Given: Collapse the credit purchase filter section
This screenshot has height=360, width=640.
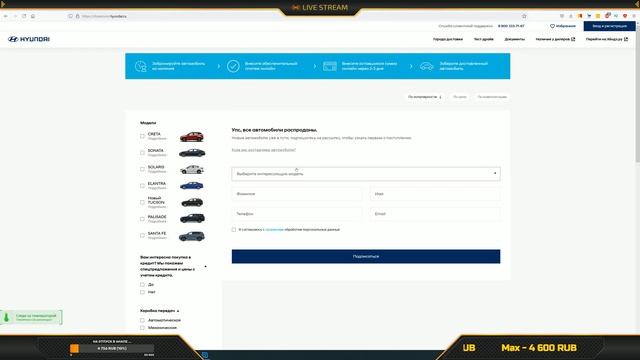Looking at the screenshot, I should click(x=205, y=267).
